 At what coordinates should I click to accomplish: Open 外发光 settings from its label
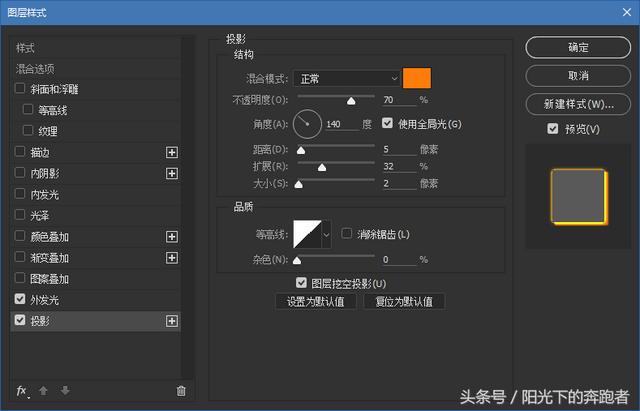click(x=44, y=300)
